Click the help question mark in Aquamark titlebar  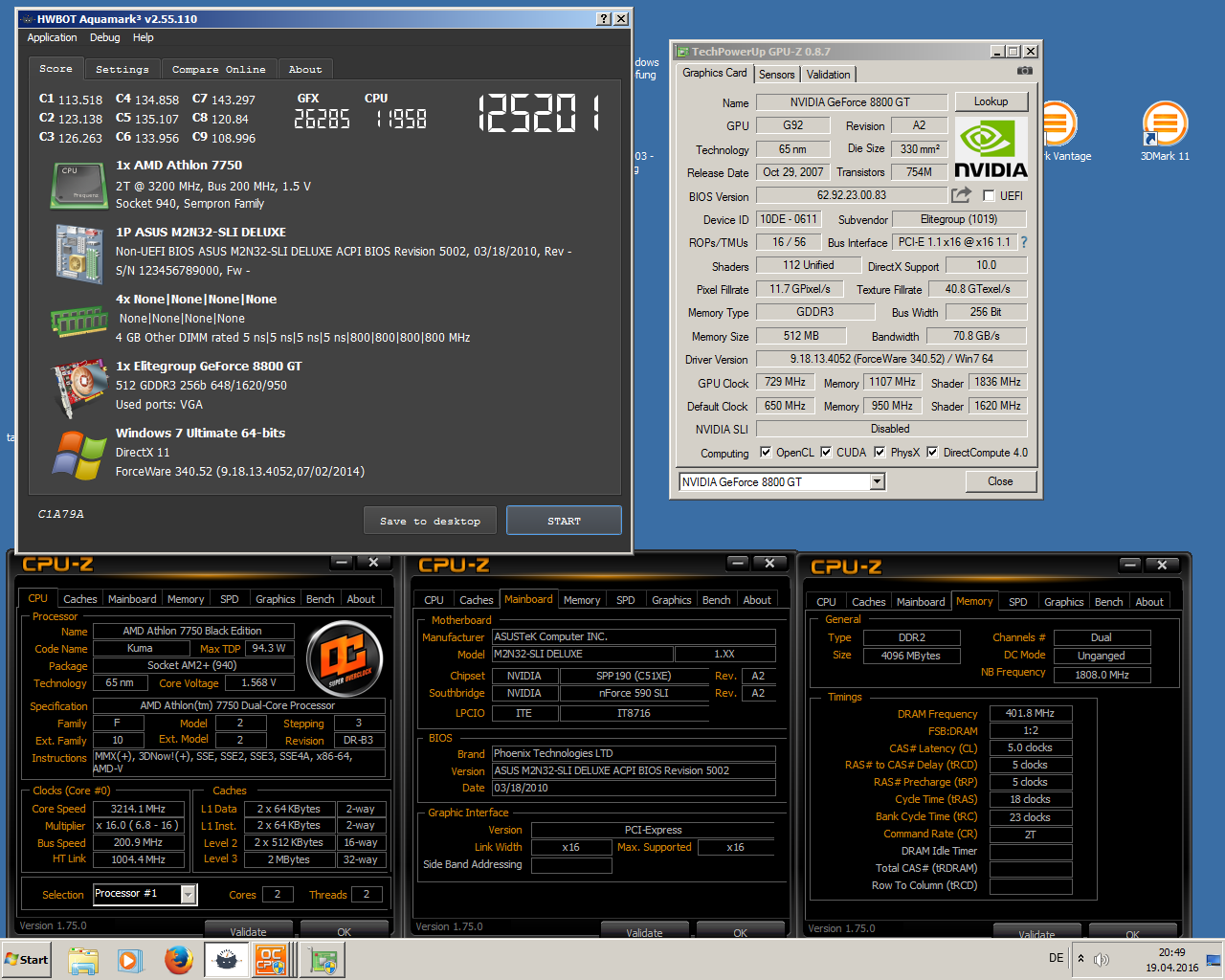[604, 19]
